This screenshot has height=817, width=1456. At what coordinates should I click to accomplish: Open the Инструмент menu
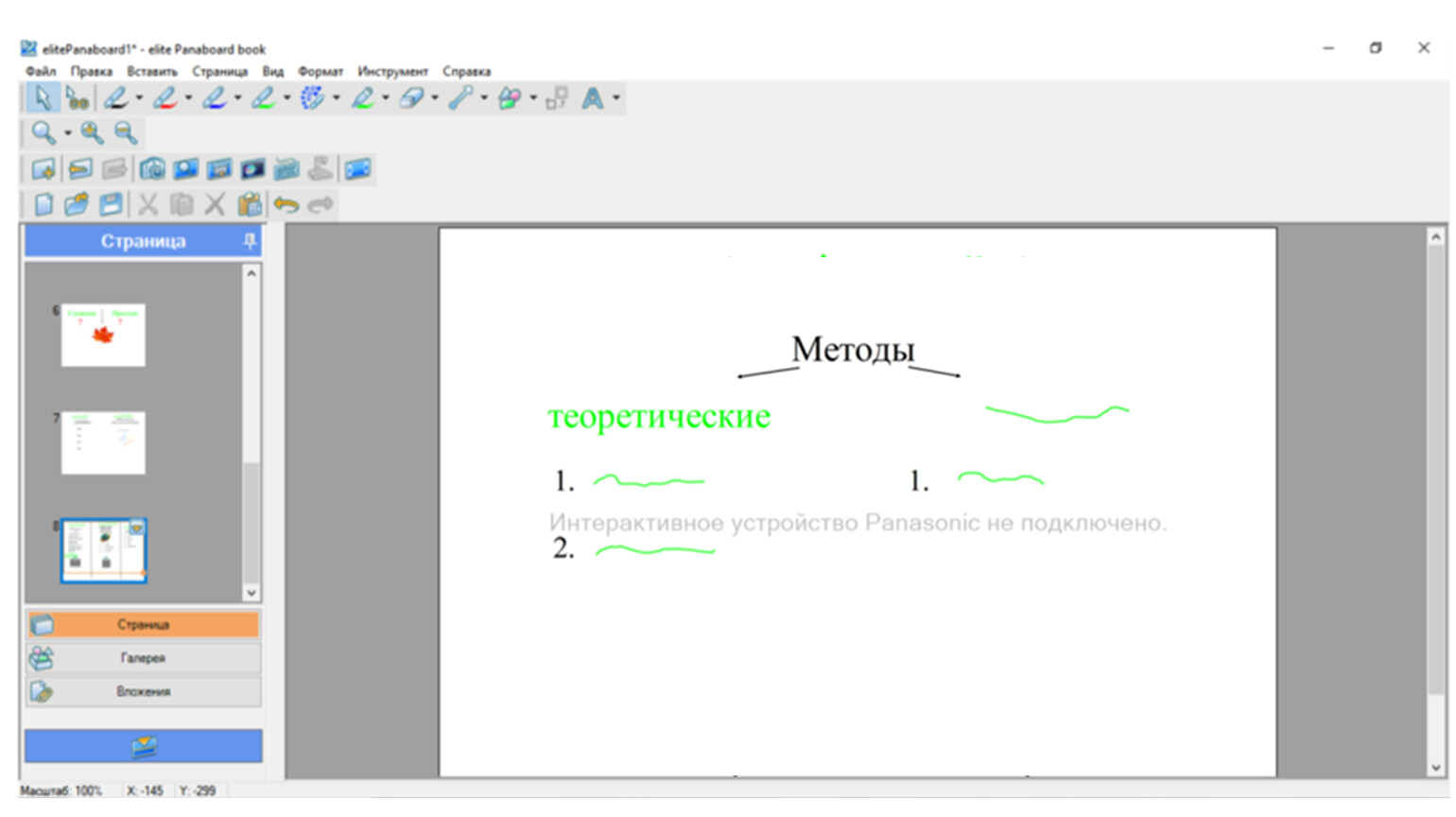click(392, 72)
